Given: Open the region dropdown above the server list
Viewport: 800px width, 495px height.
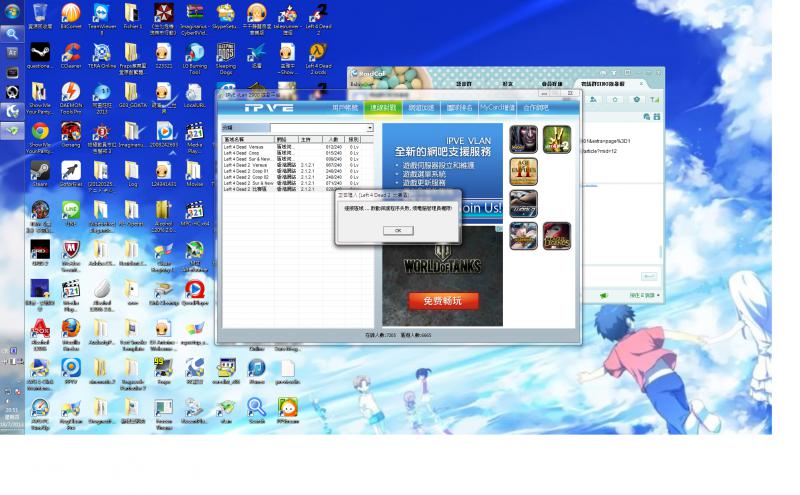Looking at the screenshot, I should [x=368, y=128].
